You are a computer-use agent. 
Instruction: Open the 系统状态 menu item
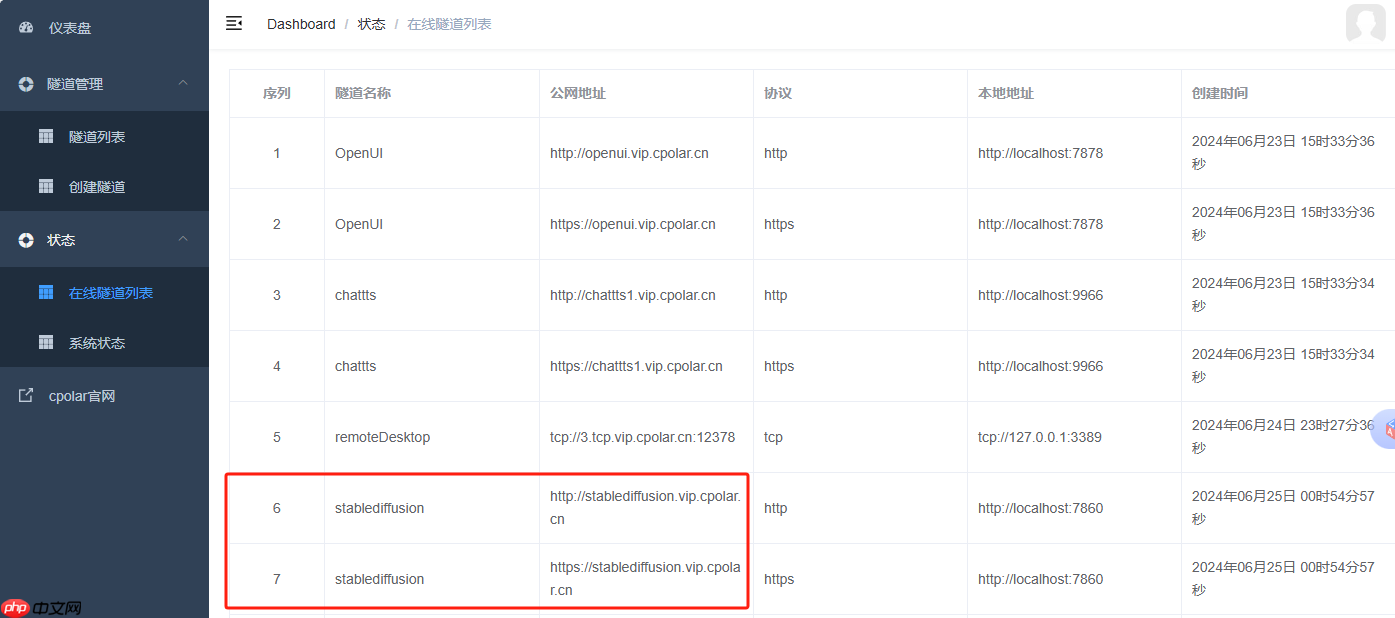(104, 342)
